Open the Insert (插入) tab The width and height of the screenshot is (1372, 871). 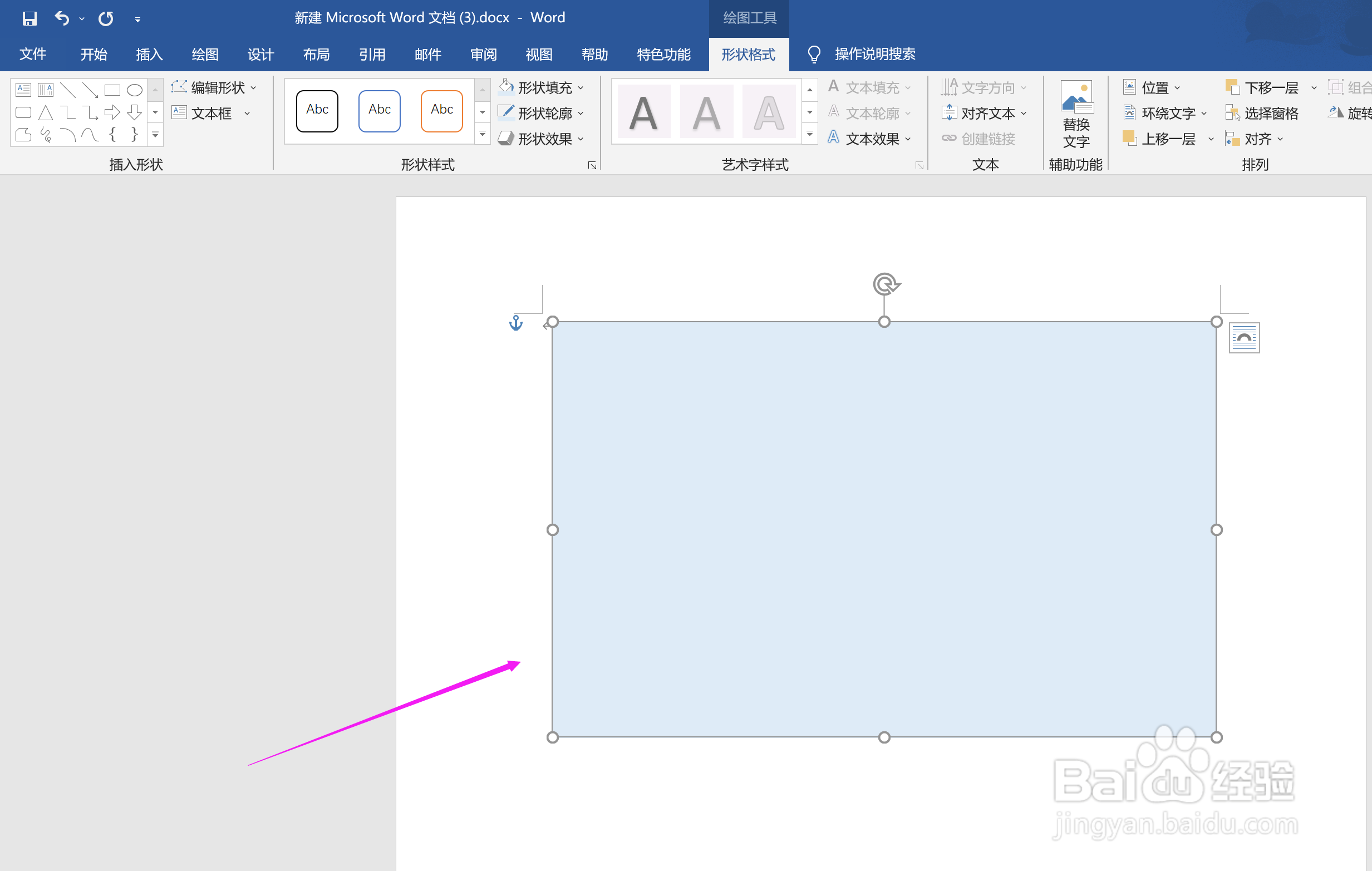pos(149,55)
